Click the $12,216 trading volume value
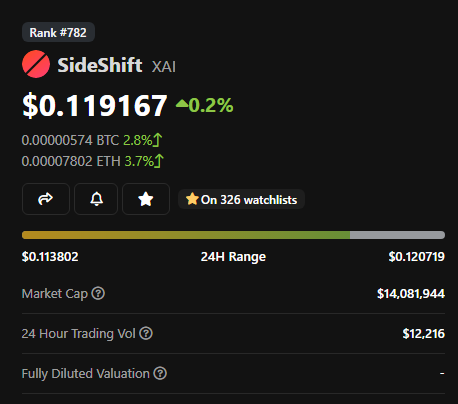458x404 pixels. 424,334
